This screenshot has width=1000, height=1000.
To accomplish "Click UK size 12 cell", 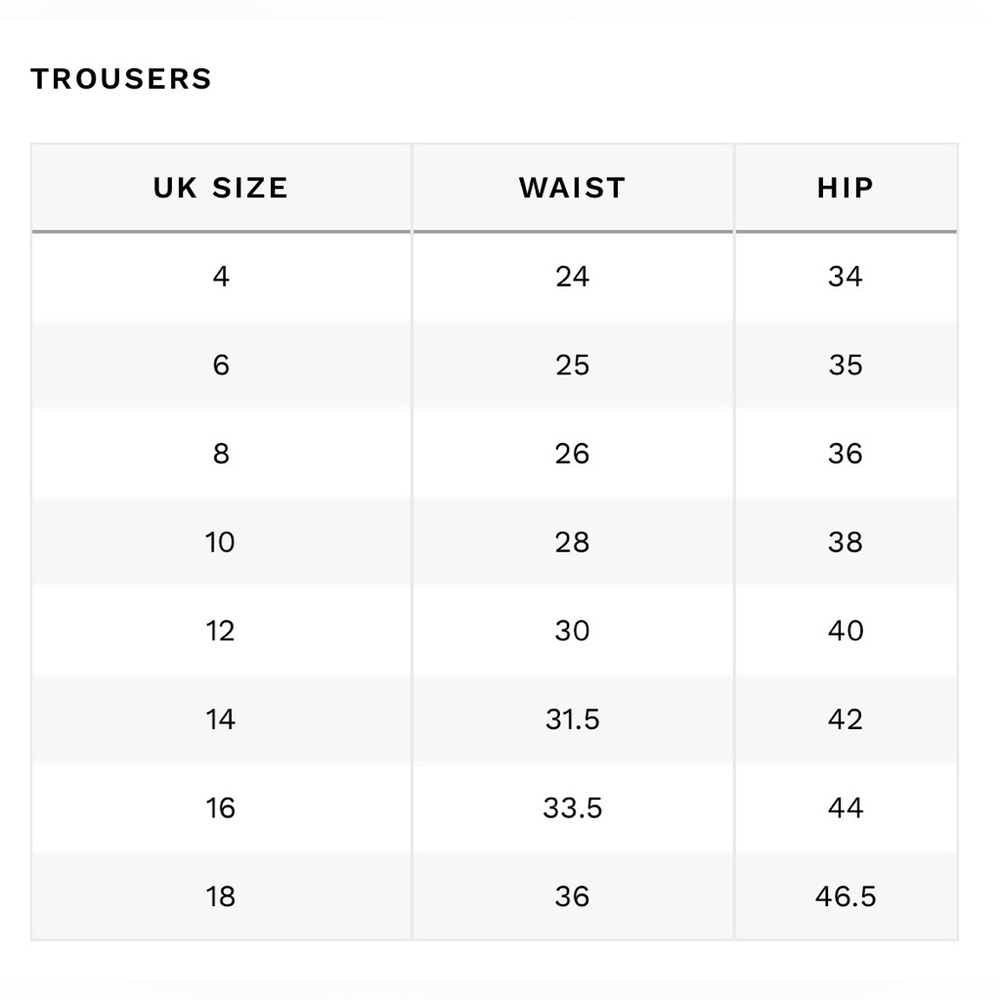I will (x=220, y=631).
